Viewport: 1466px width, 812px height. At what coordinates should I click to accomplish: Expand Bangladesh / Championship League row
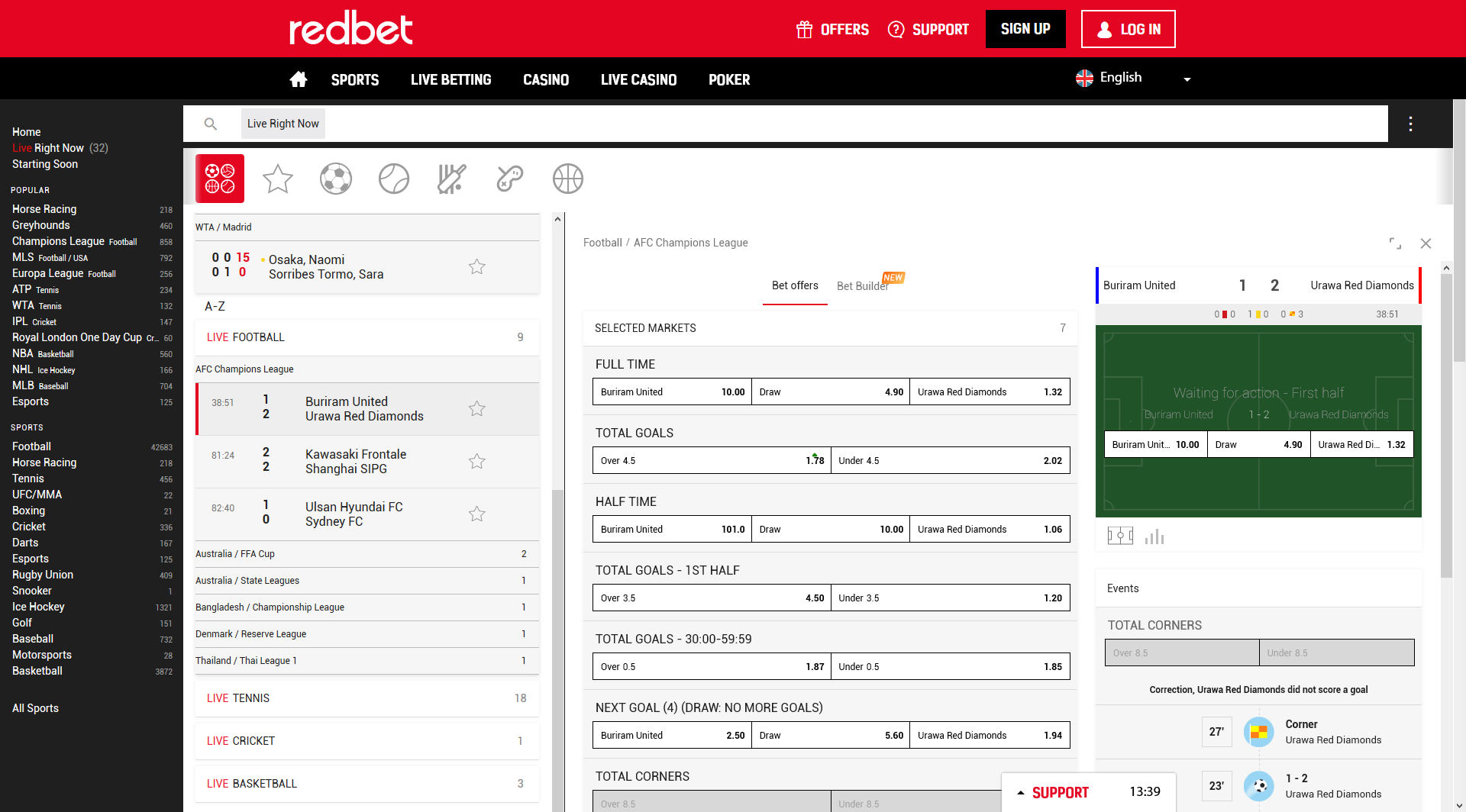pyautogui.click(x=366, y=607)
